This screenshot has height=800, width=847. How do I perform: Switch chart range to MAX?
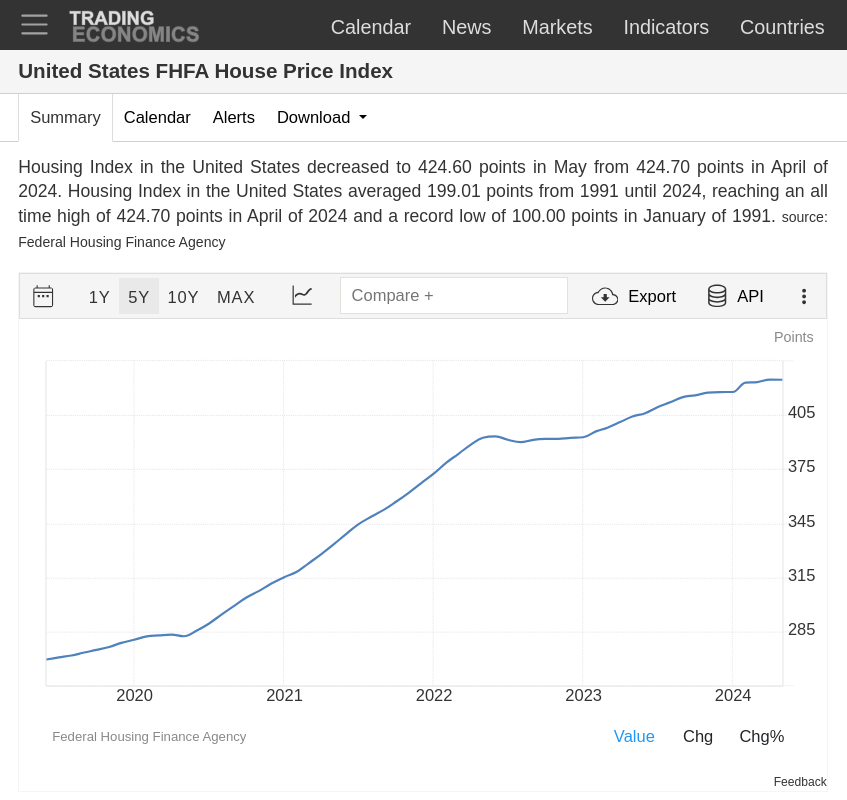236,297
